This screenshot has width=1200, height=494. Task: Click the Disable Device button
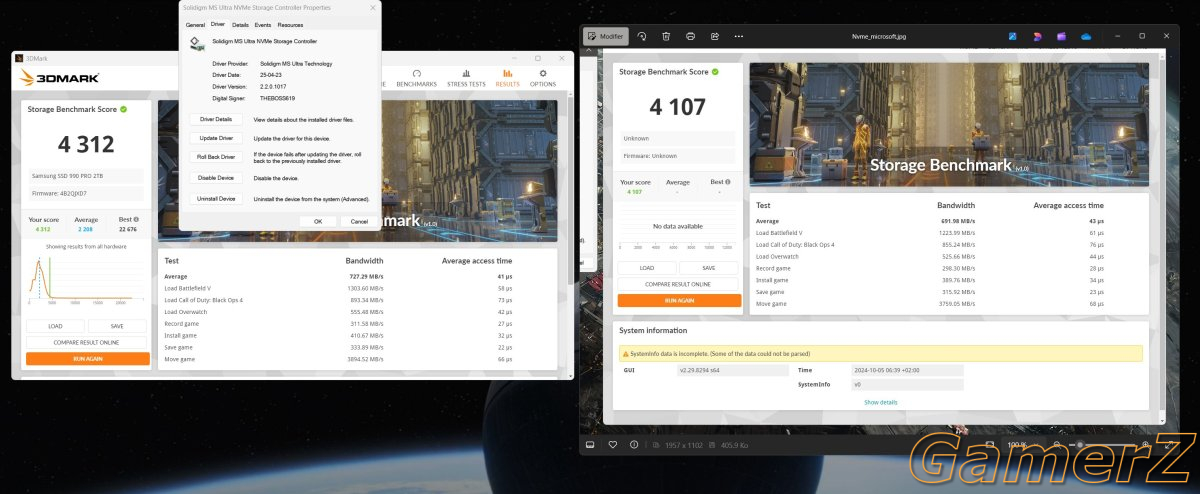click(x=216, y=177)
